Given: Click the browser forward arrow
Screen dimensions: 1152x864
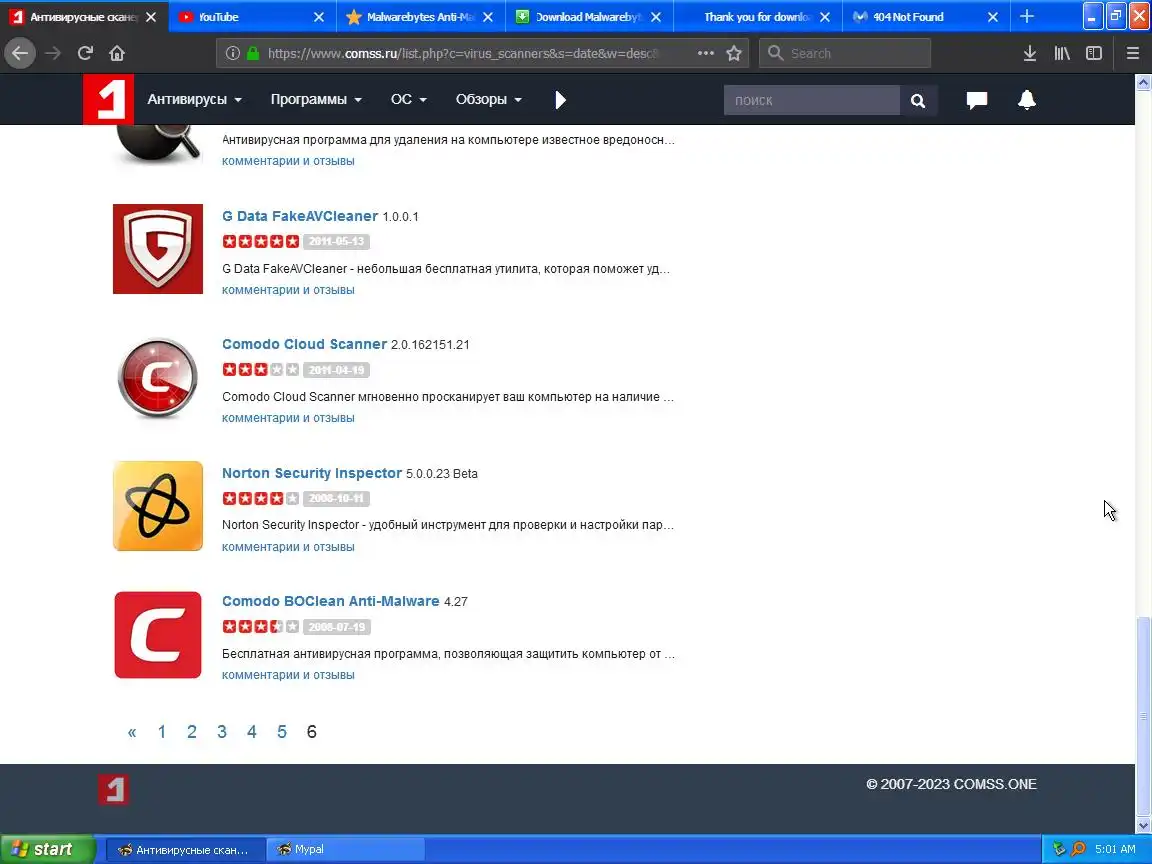Looking at the screenshot, I should pyautogui.click(x=52, y=53).
